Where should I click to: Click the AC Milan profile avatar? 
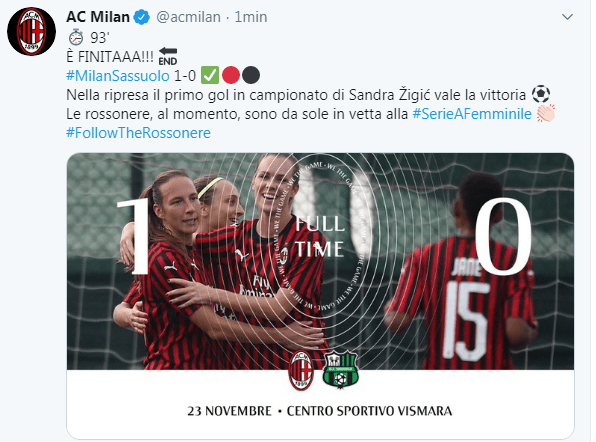pos(32,32)
